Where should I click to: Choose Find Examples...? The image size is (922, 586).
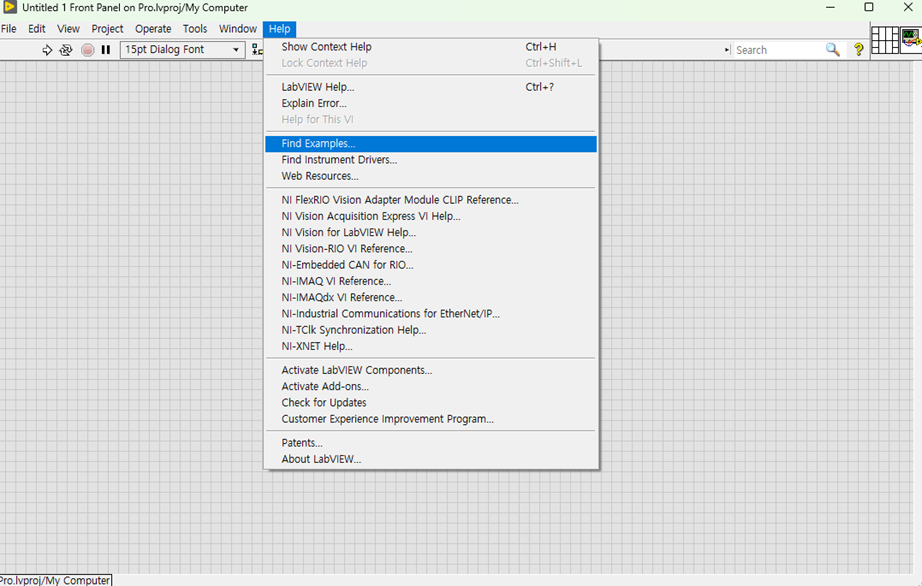pos(431,144)
